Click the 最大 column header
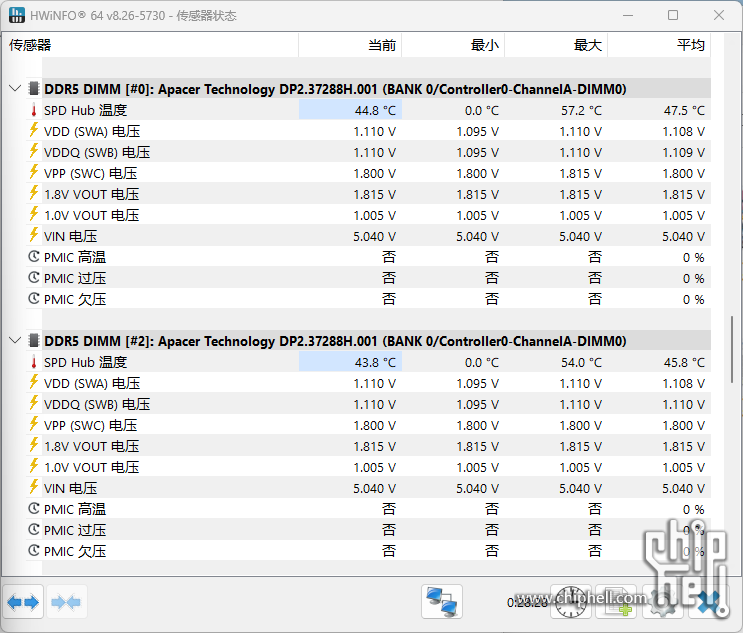 click(x=556, y=45)
